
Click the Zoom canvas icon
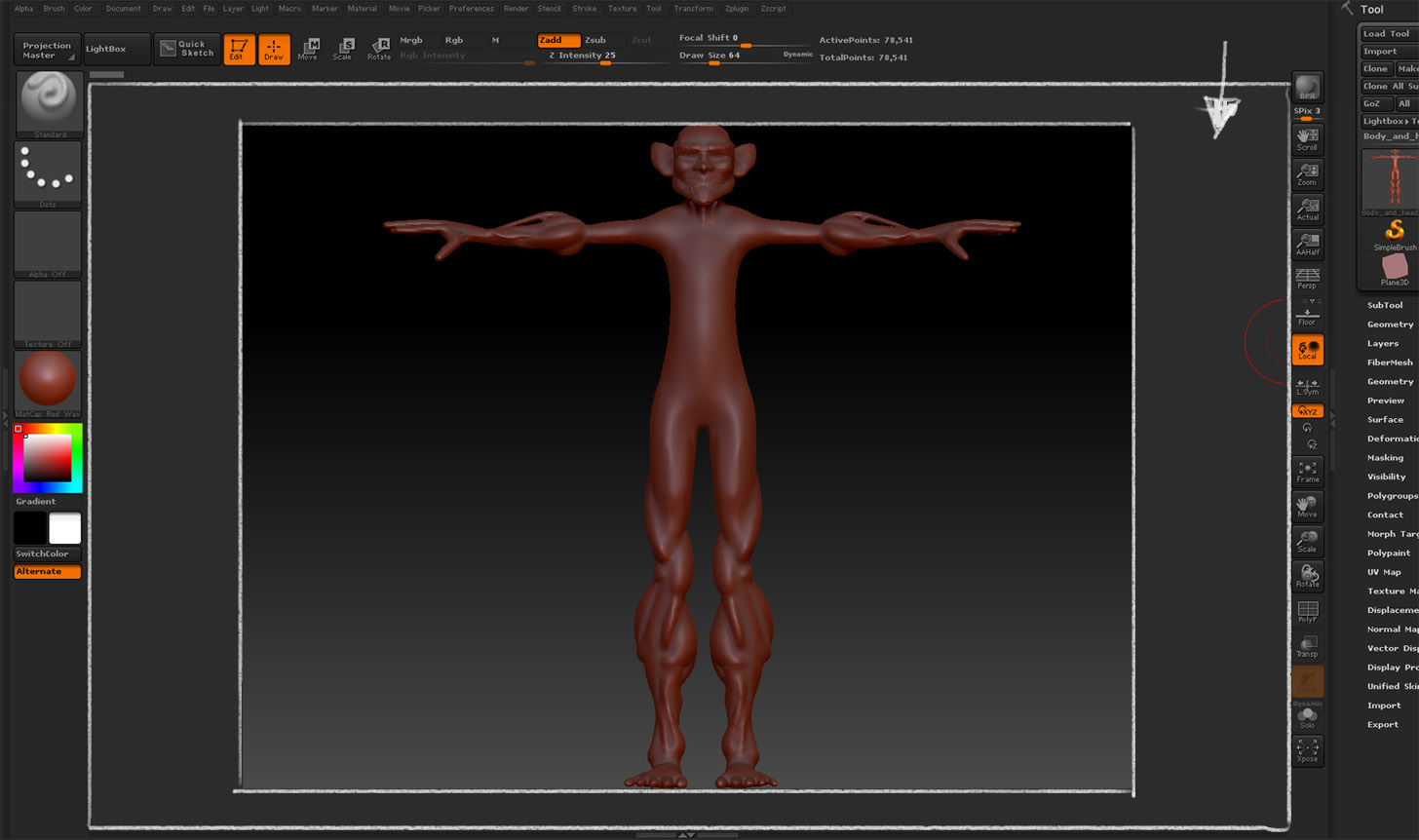tap(1307, 173)
